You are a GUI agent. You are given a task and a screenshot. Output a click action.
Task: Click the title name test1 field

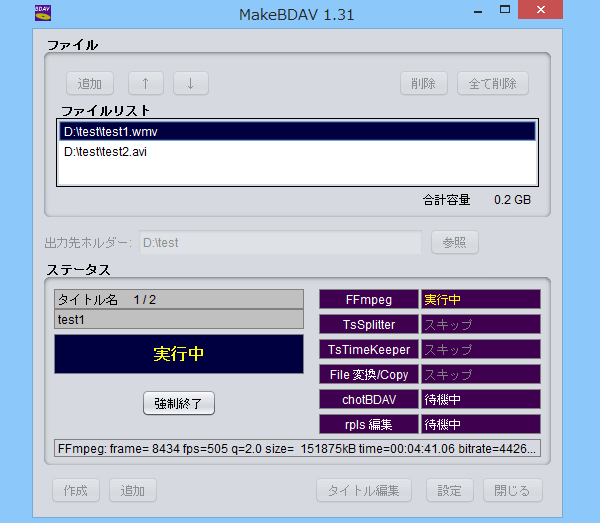(x=179, y=319)
